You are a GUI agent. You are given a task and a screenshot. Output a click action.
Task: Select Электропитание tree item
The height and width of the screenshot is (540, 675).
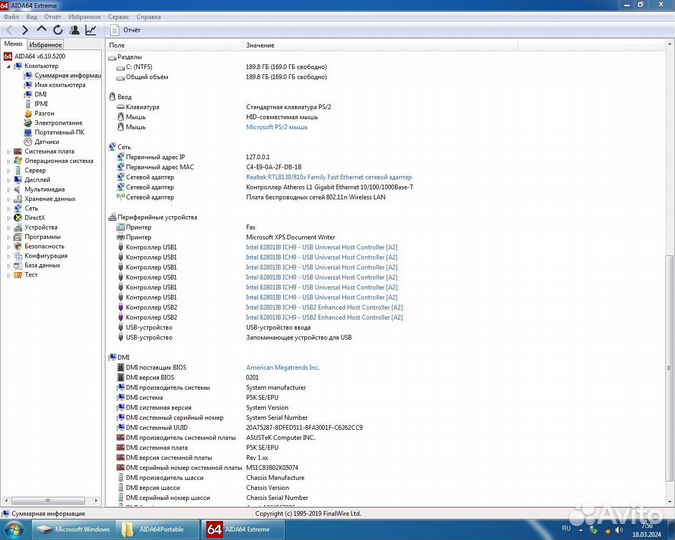[58, 123]
